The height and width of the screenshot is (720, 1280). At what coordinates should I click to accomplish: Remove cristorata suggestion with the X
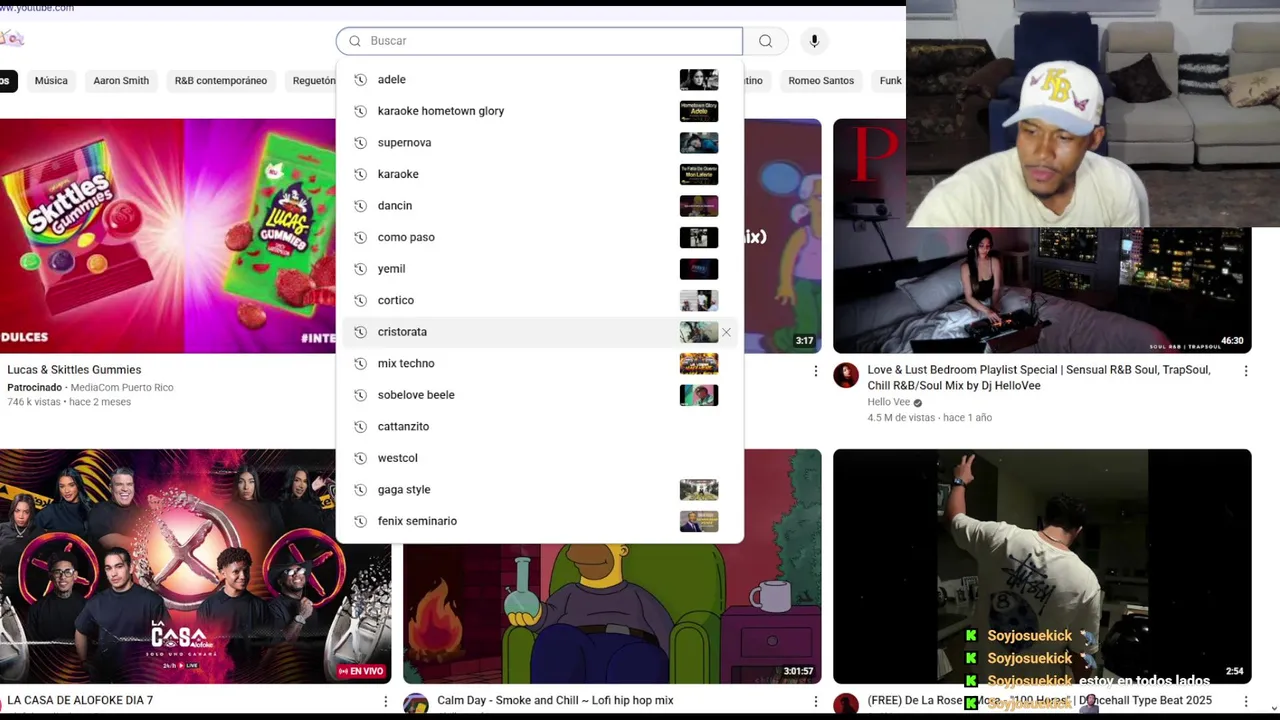click(726, 332)
